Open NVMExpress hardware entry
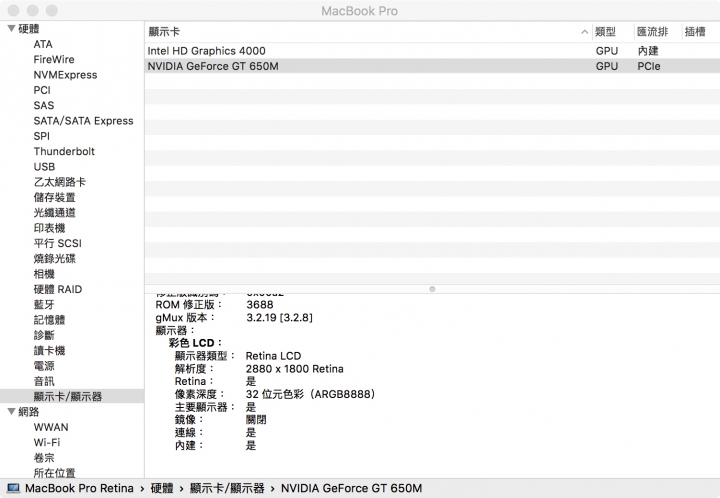 pos(65,75)
